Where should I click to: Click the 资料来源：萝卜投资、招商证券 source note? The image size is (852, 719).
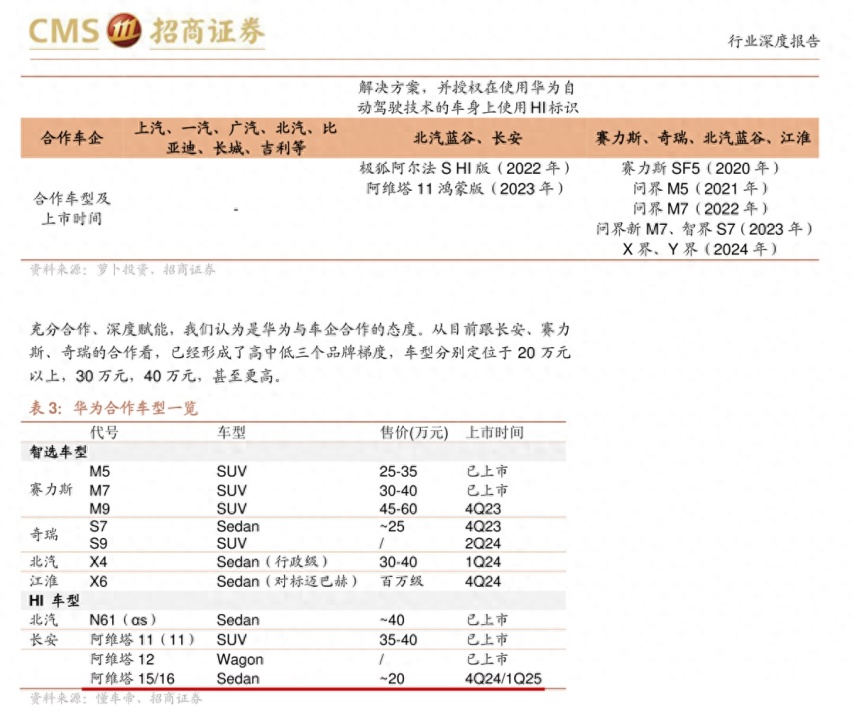pyautogui.click(x=123, y=270)
